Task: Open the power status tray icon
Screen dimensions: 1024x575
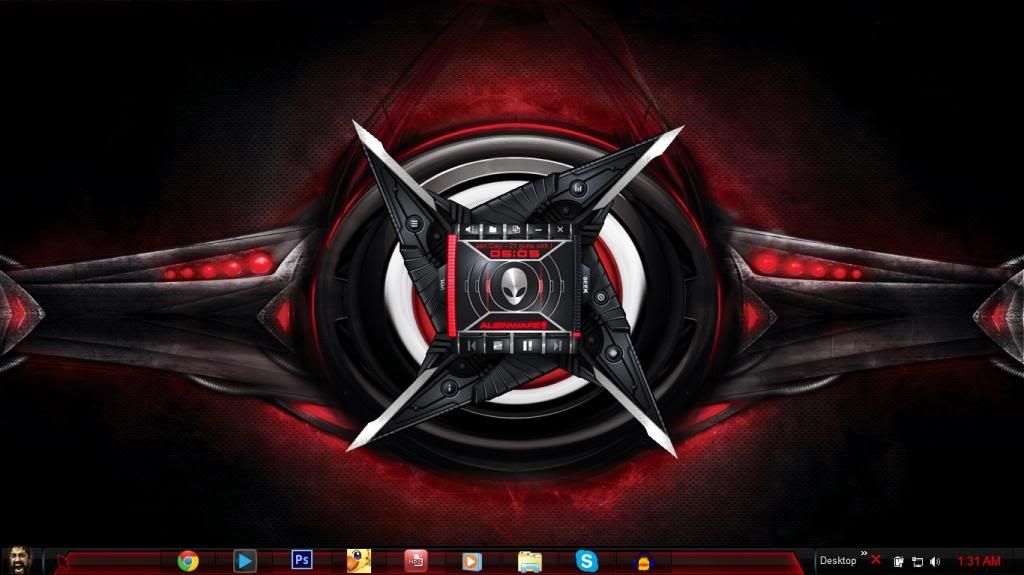Action: 899,561
